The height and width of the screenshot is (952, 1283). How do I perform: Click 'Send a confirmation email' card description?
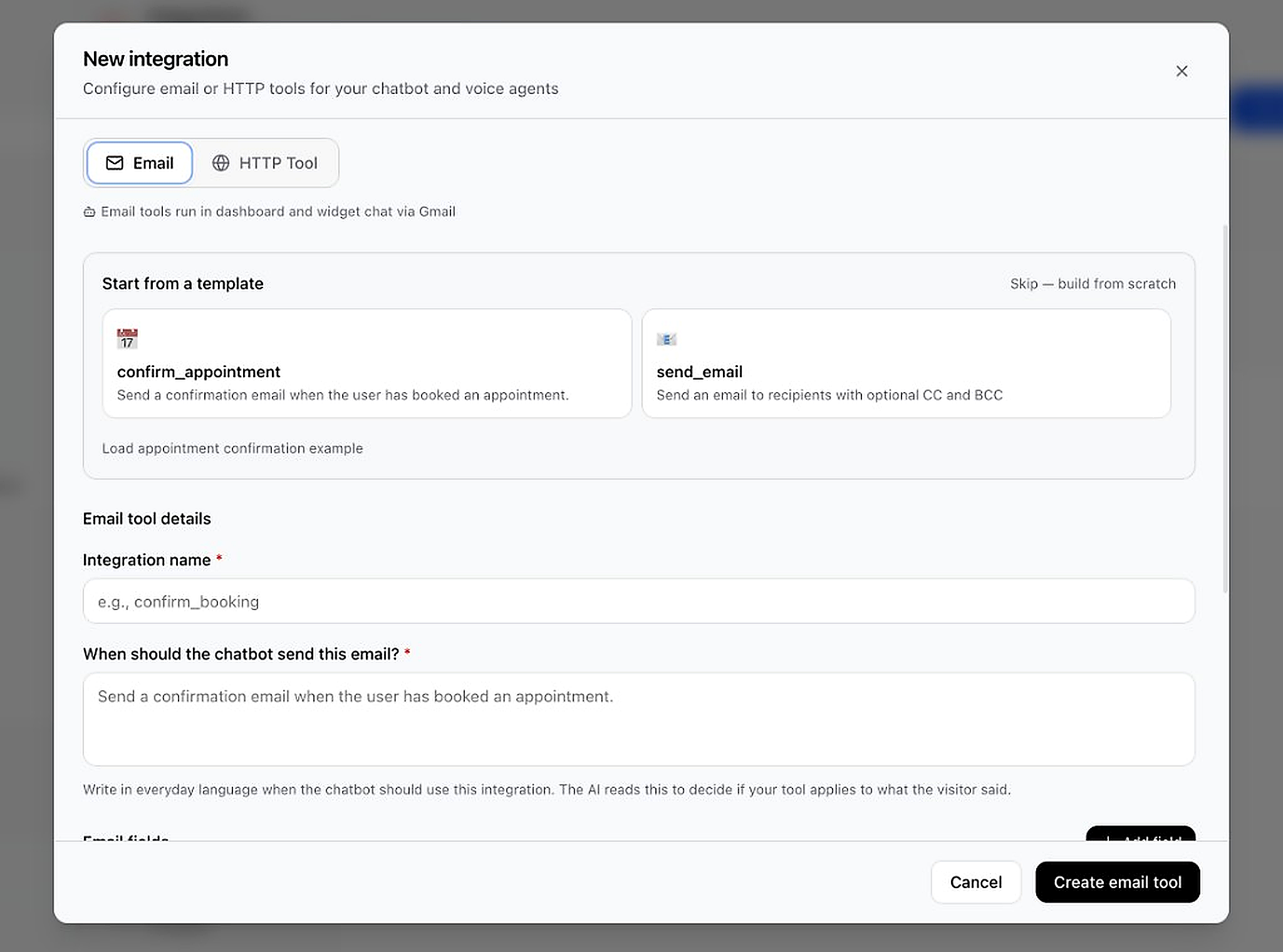pyautogui.click(x=343, y=395)
